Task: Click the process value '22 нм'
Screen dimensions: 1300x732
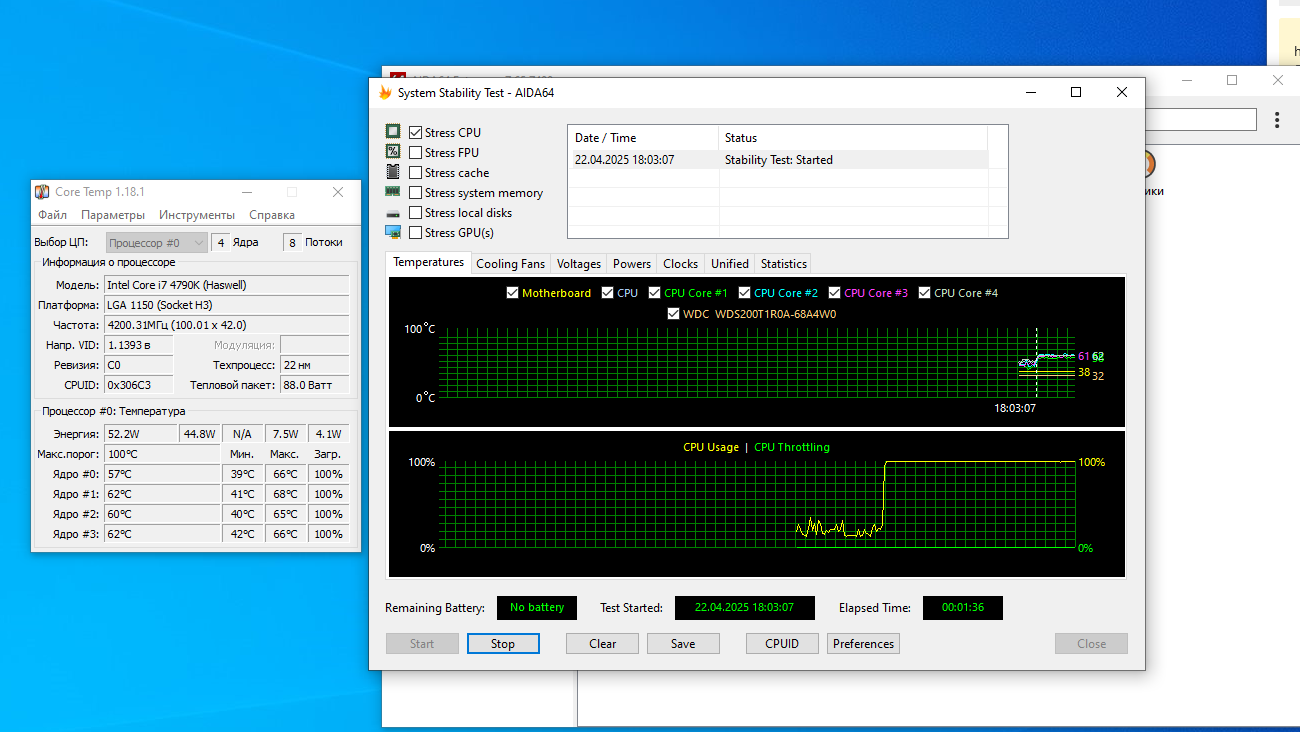Action: click(315, 365)
